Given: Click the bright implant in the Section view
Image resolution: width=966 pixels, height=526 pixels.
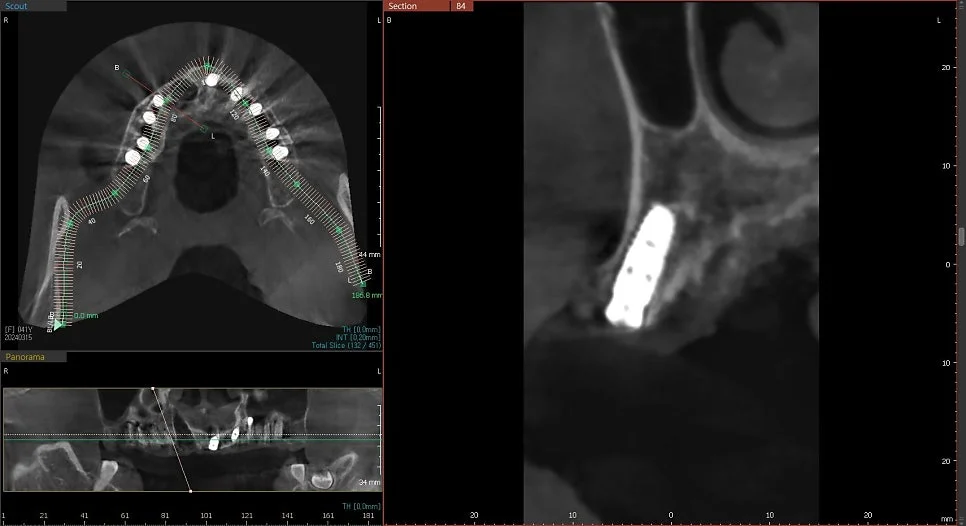Looking at the screenshot, I should point(639,267).
